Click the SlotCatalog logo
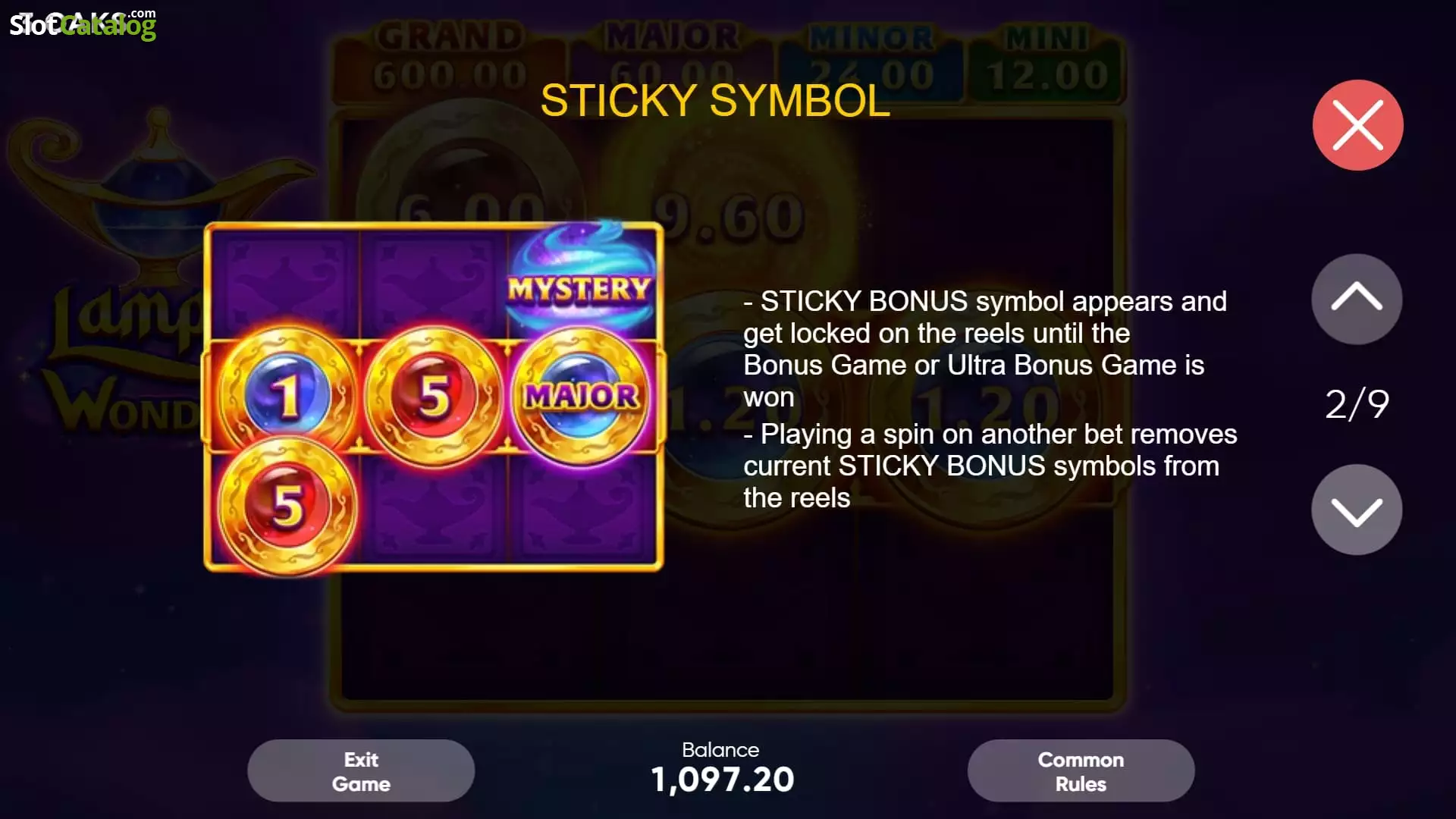This screenshot has height=819, width=1456. click(83, 24)
